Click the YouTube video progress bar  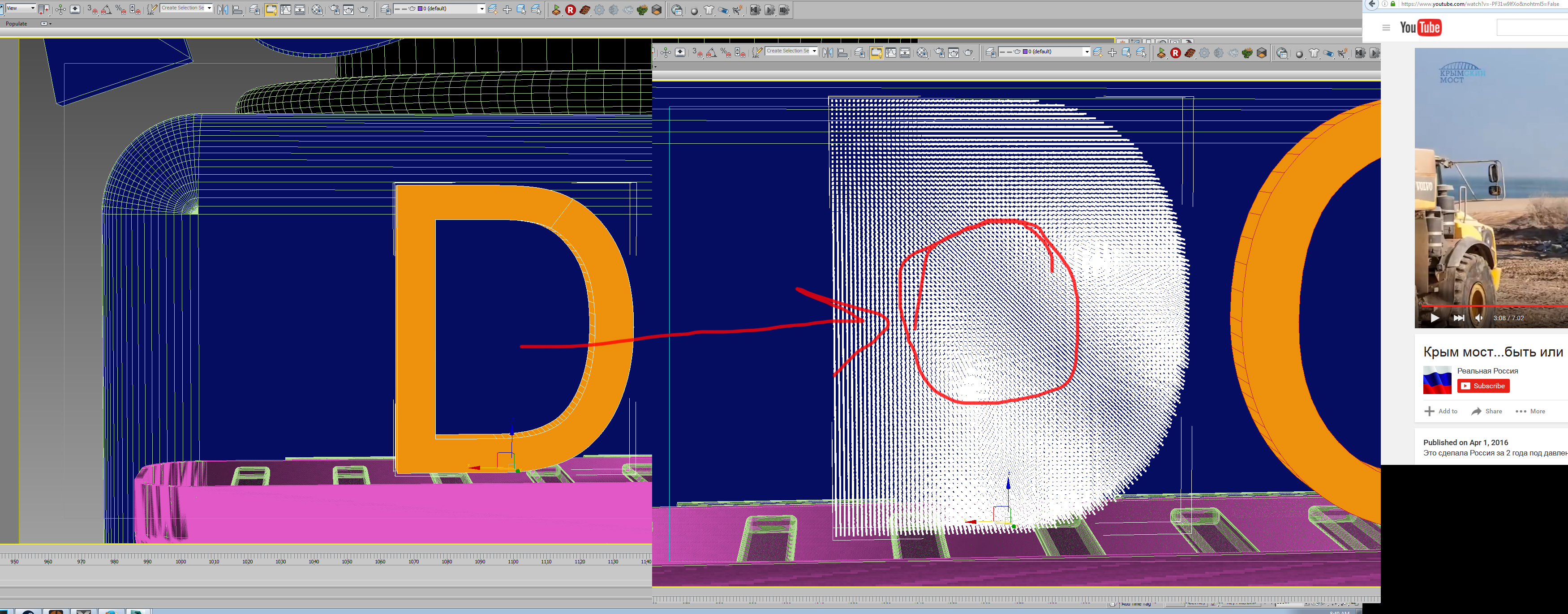1491,306
